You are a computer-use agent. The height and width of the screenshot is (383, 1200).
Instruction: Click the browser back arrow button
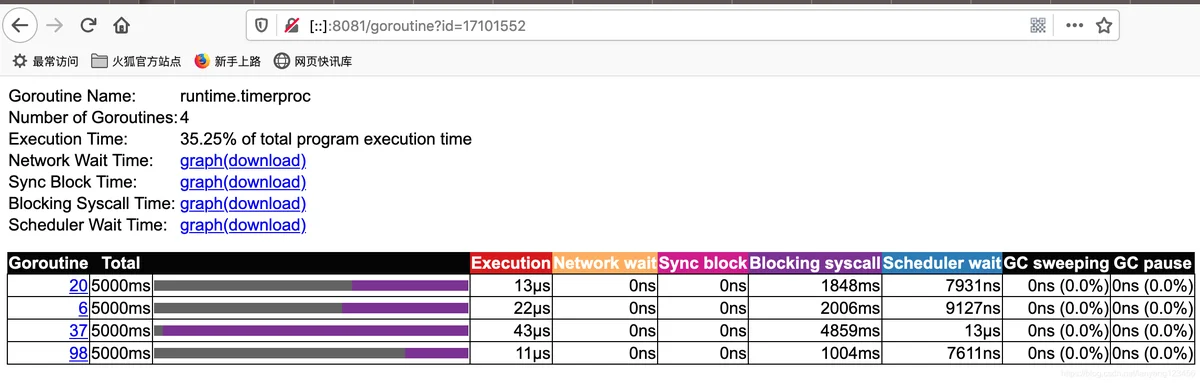22,25
